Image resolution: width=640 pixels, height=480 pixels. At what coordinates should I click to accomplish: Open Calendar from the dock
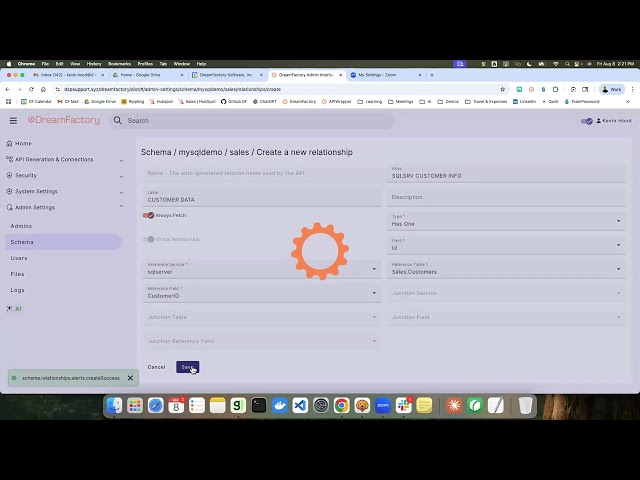click(x=176, y=405)
